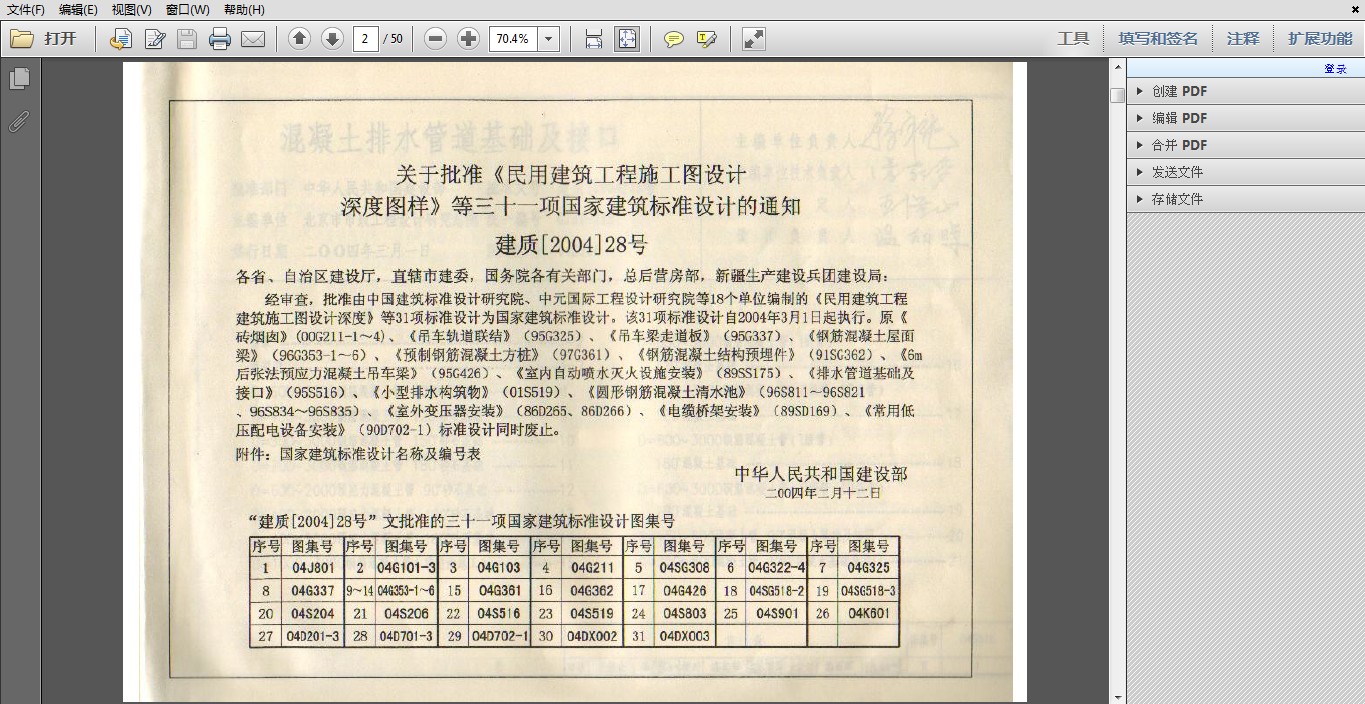The image size is (1365, 704).
Task: Zoom in with the plus button
Action: click(468, 39)
